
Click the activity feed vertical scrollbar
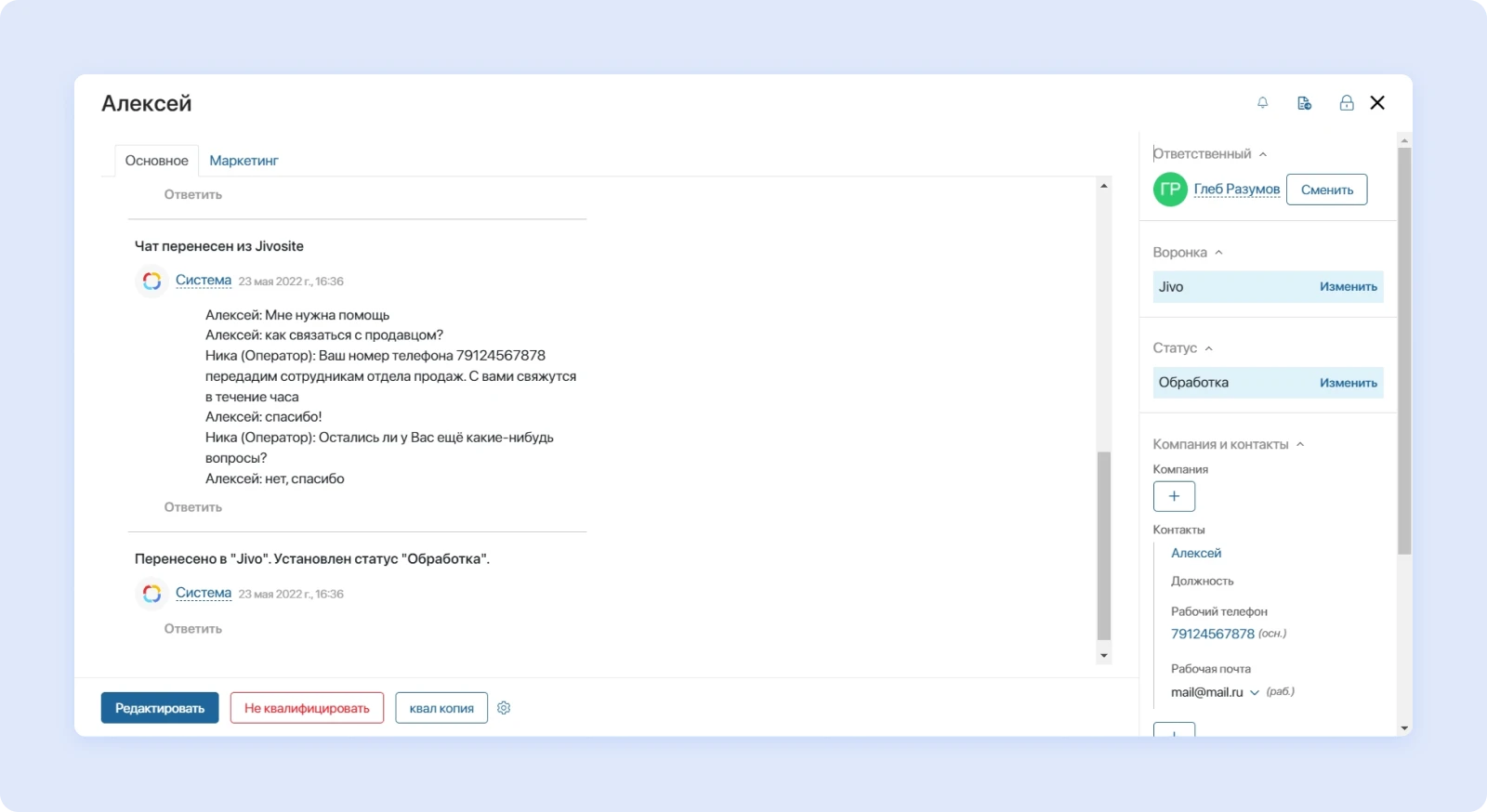click(x=1103, y=545)
